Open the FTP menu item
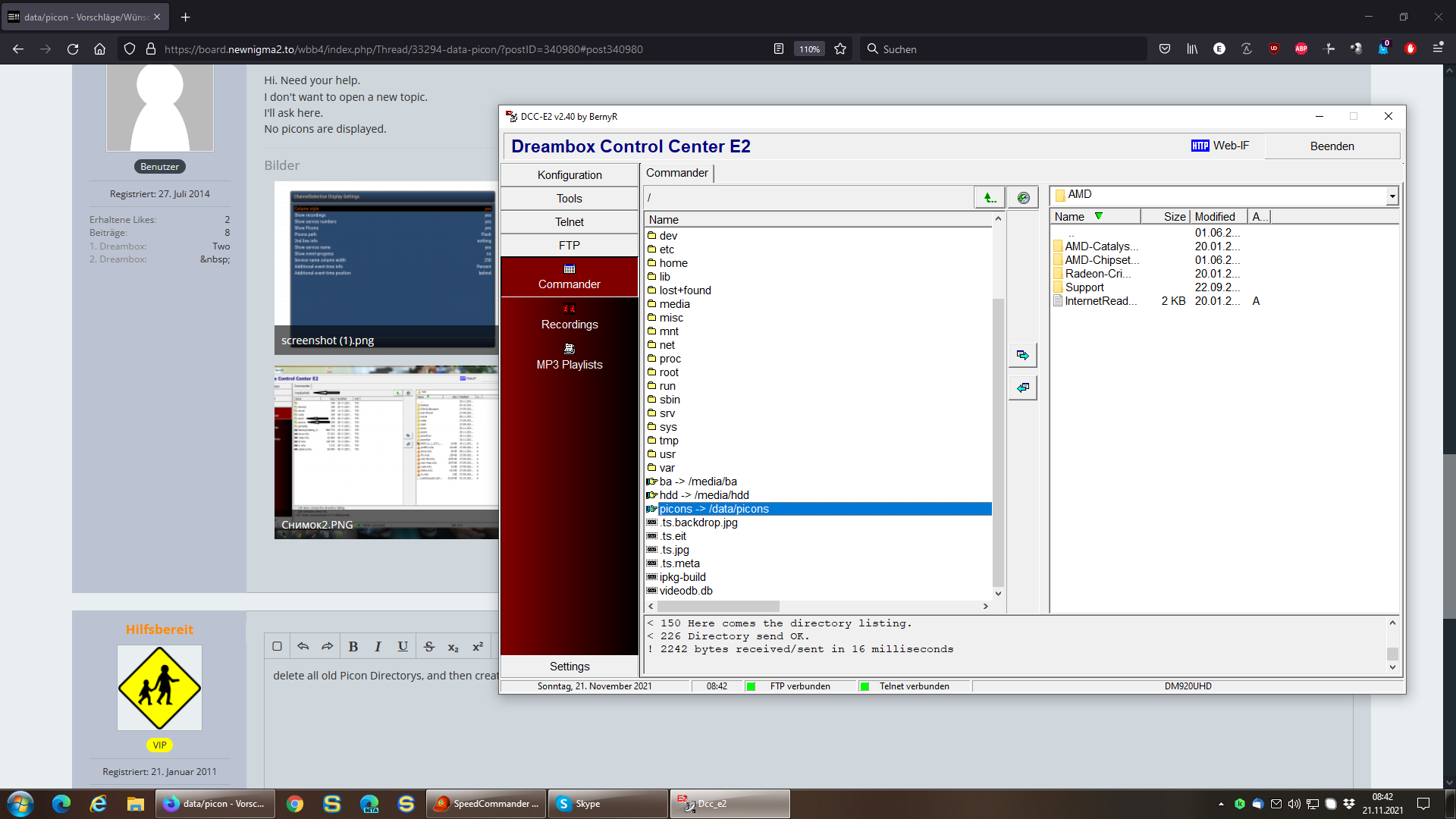Viewport: 1456px width, 819px height. point(569,246)
